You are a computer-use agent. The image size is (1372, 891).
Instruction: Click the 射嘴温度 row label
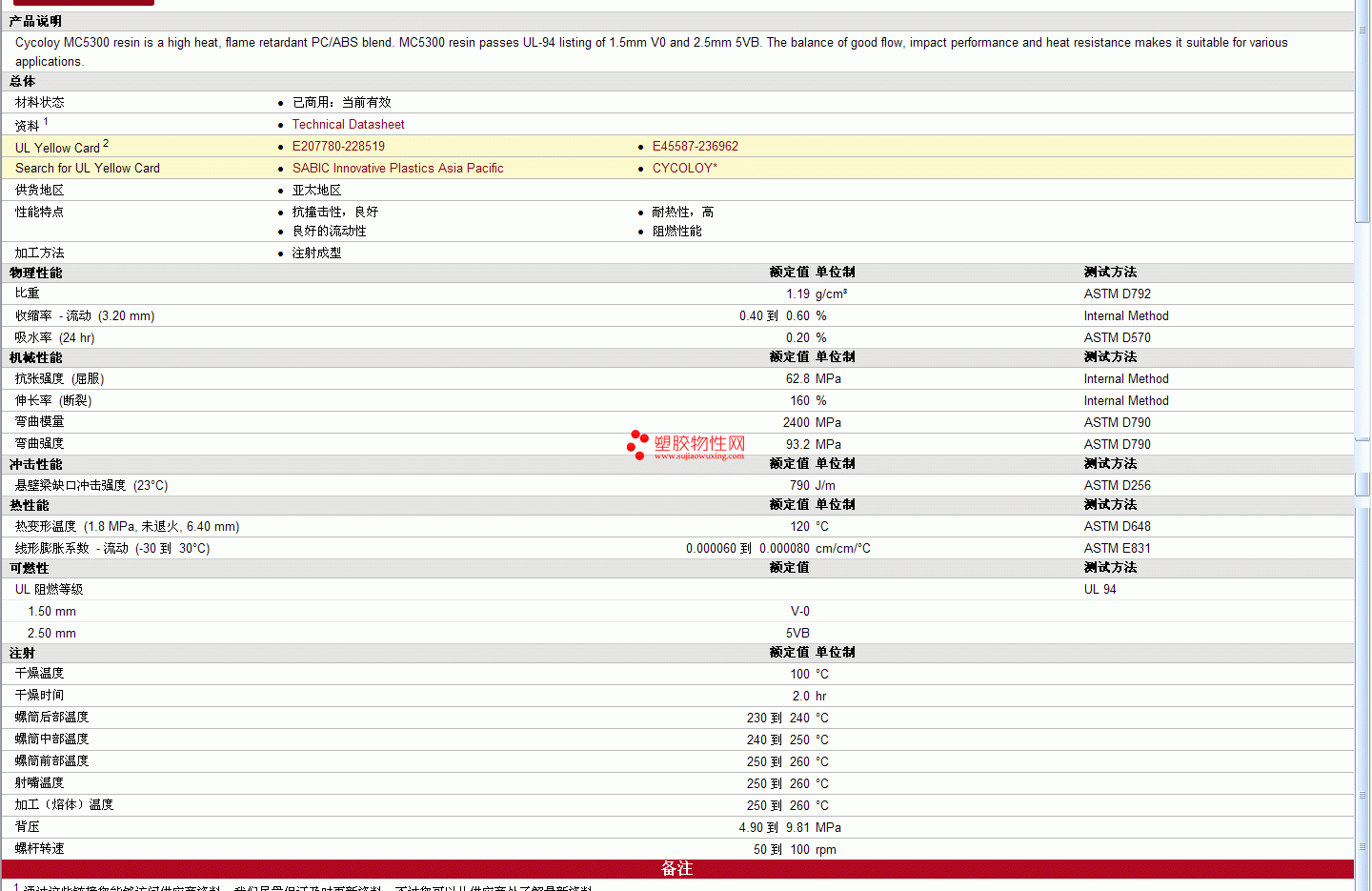tap(40, 783)
